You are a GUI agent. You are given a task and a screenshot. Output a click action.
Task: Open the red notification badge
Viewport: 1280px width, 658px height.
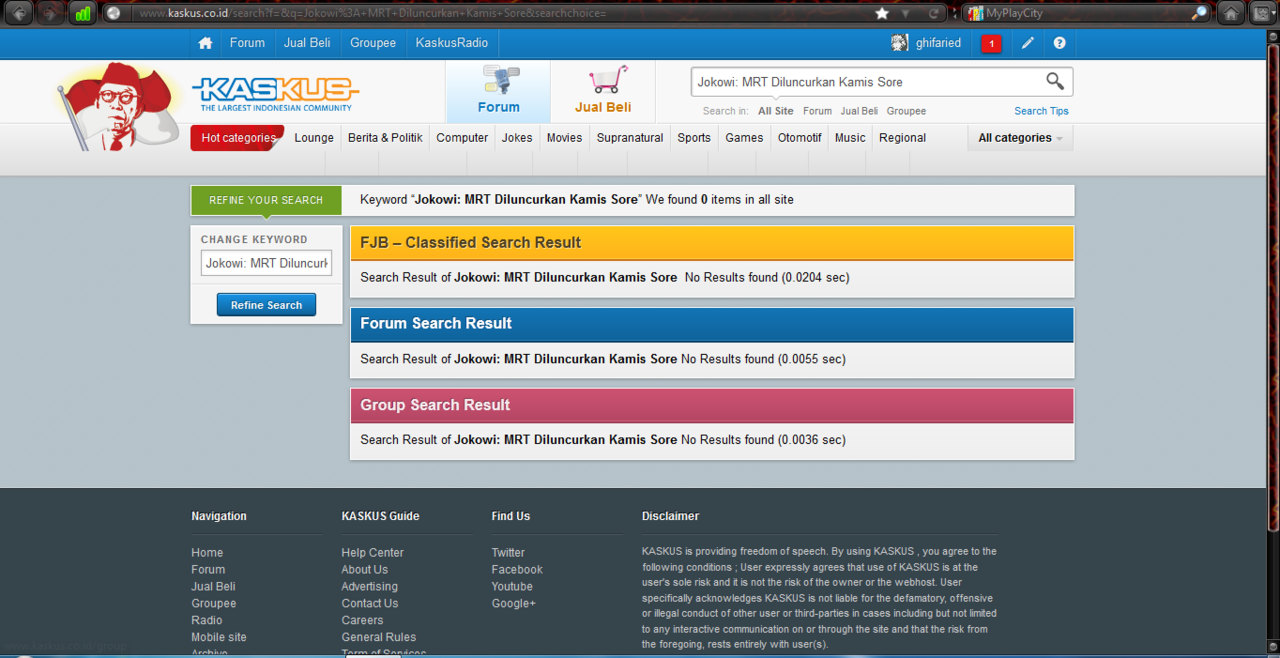point(991,44)
